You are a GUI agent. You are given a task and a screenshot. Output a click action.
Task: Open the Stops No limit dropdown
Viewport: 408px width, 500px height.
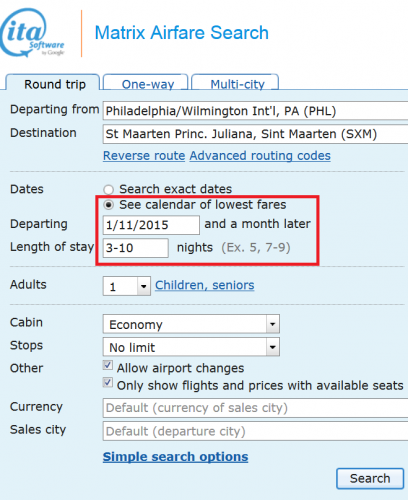[191, 347]
